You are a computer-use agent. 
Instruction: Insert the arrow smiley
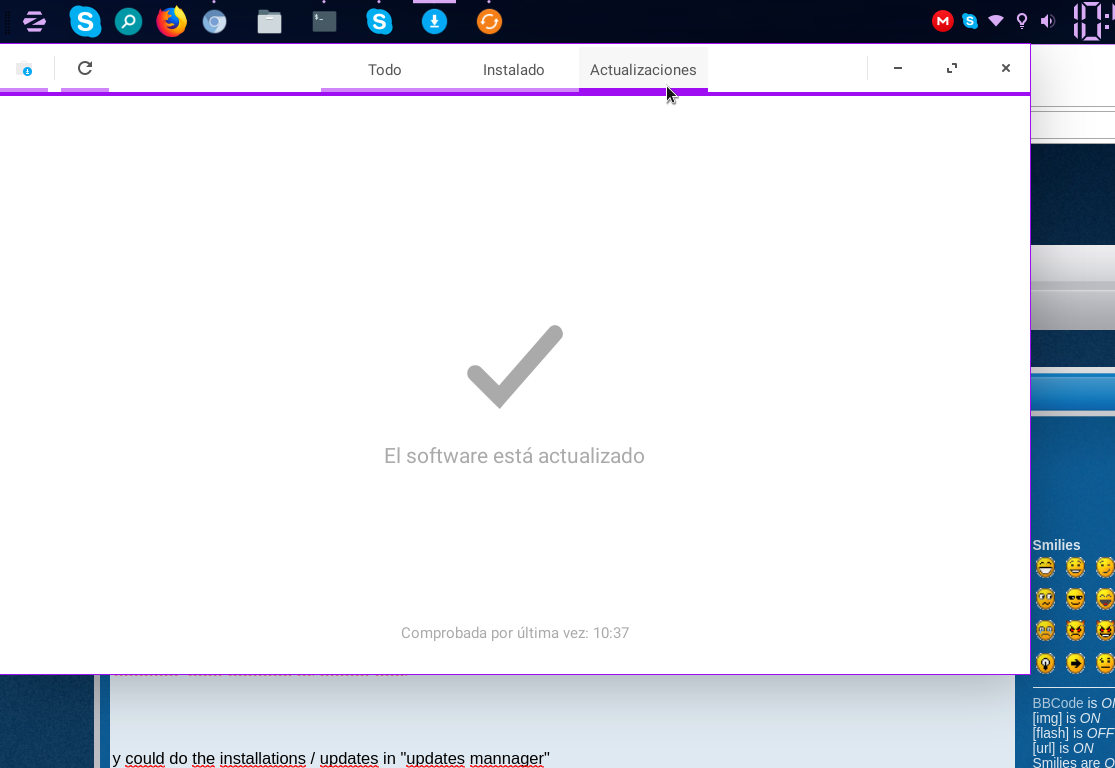[x=1075, y=663]
